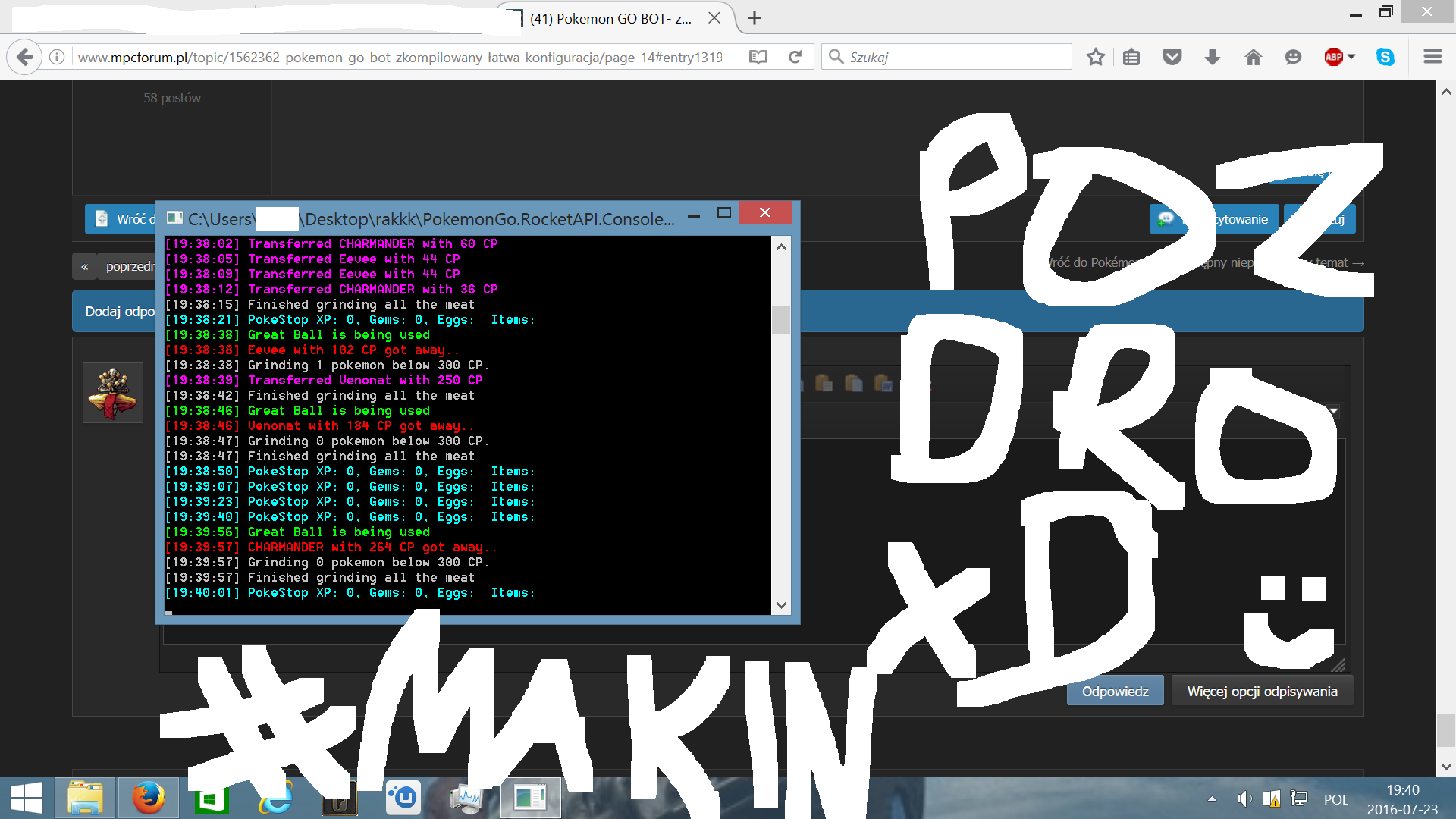Image resolution: width=1456 pixels, height=819 pixels.
Task: Click 'Eevee with 102 CP got away' line
Action: (312, 350)
